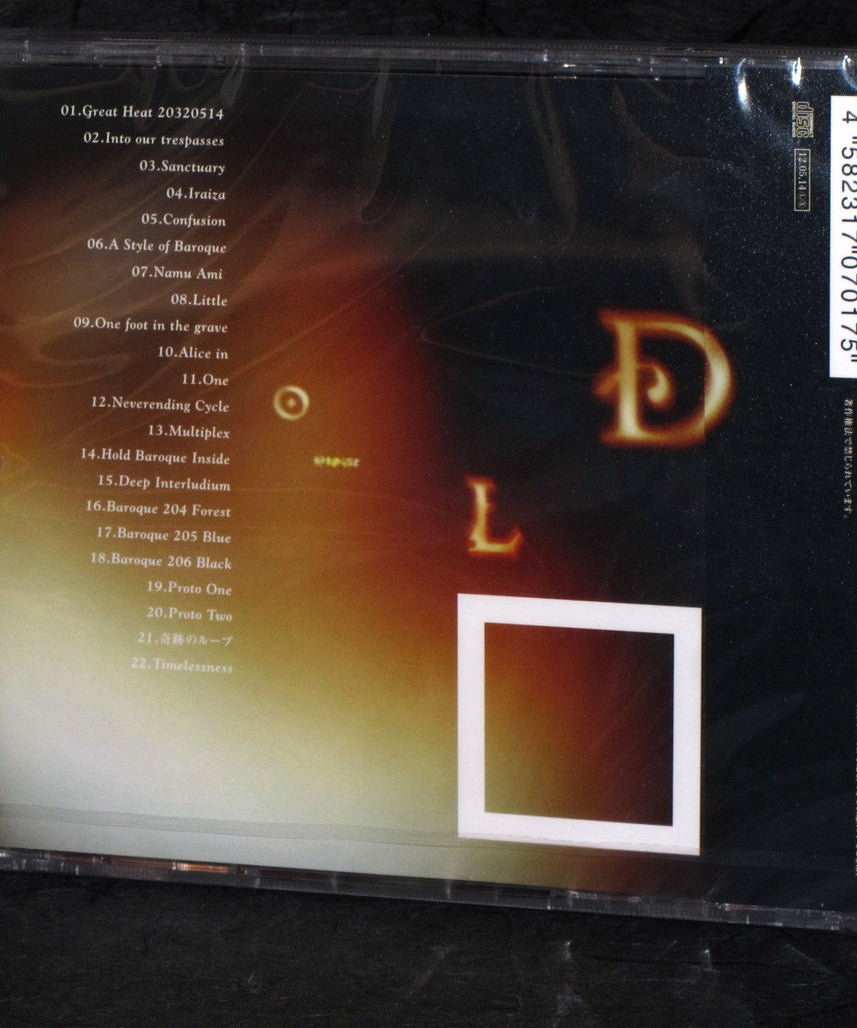This screenshot has width=857, height=1028.
Task: Click the white square frame graphic
Action: 579,724
